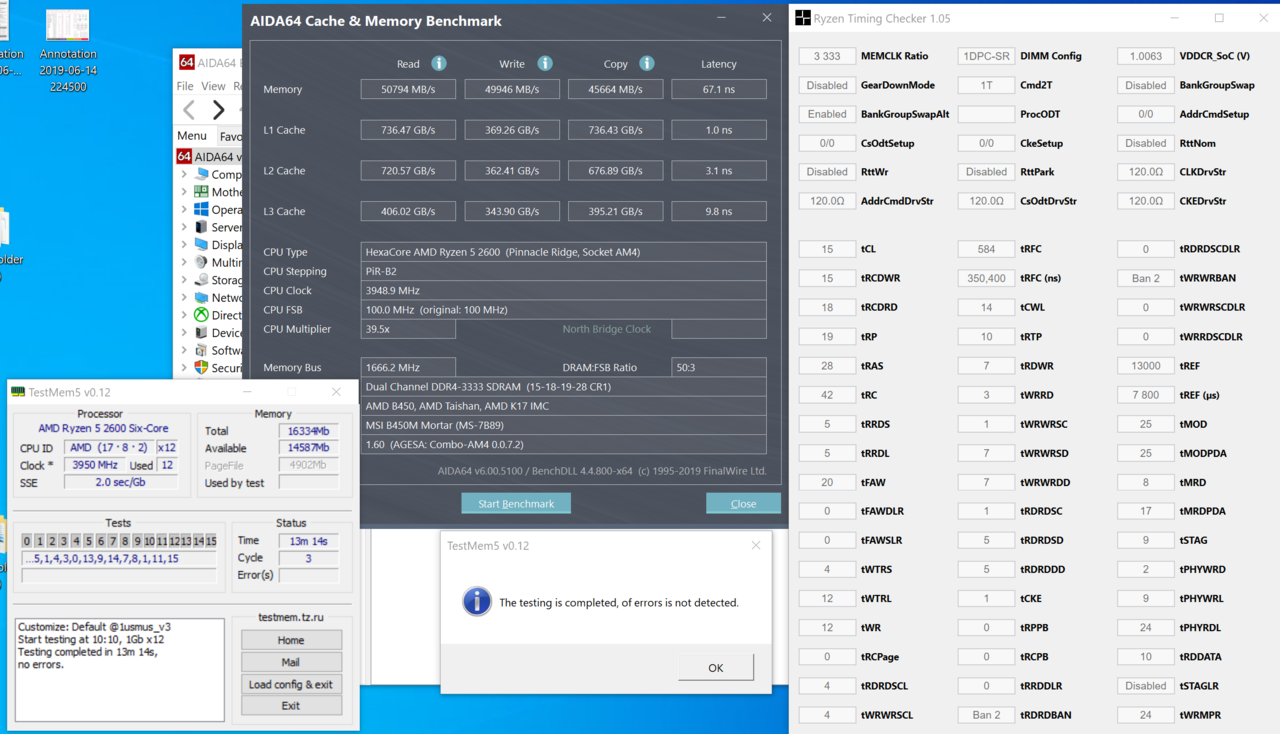
Task: Click the Software icon in AIDA64 tree
Action: tap(201, 350)
